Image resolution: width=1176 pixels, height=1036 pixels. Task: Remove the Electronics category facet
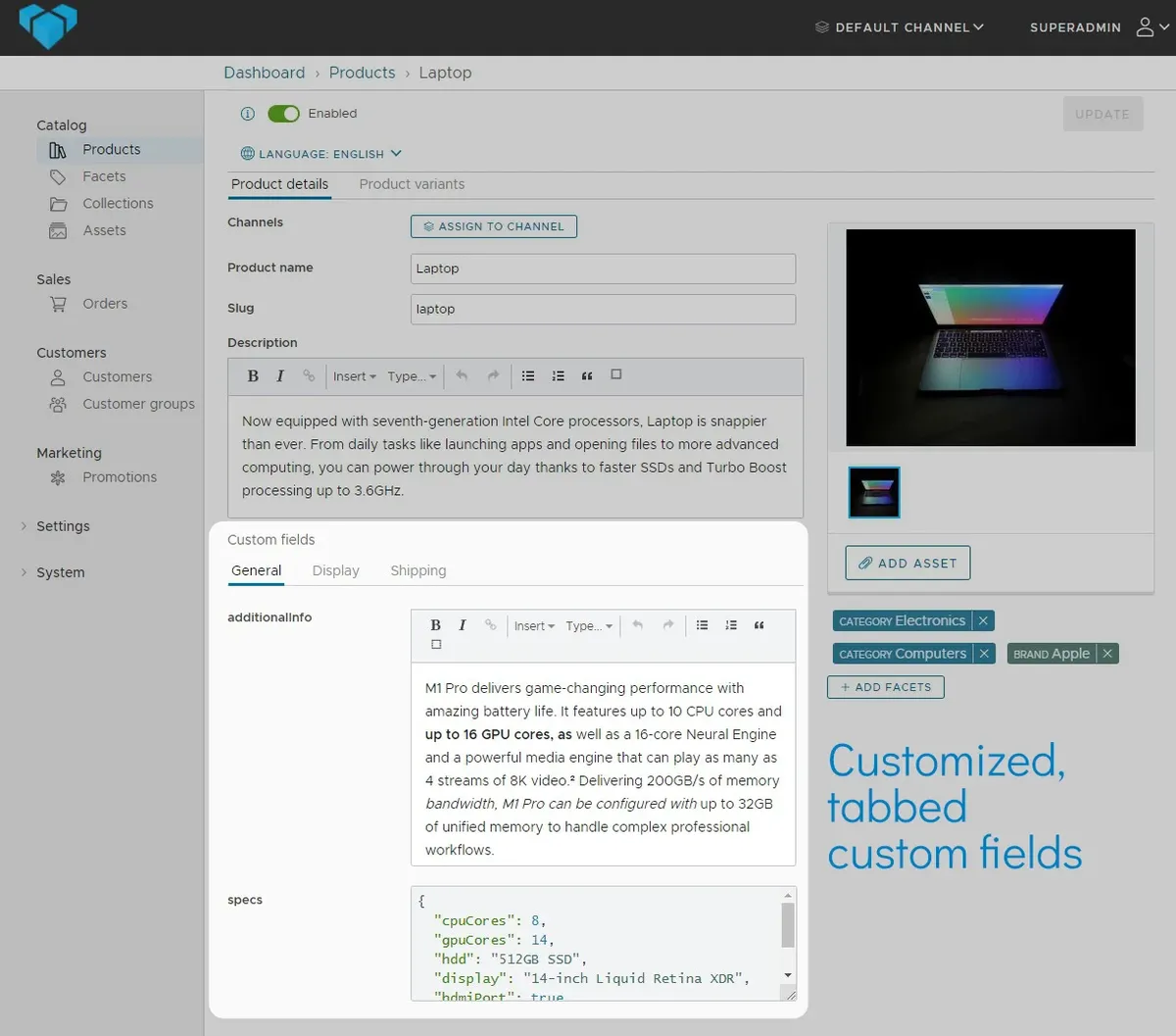point(983,621)
